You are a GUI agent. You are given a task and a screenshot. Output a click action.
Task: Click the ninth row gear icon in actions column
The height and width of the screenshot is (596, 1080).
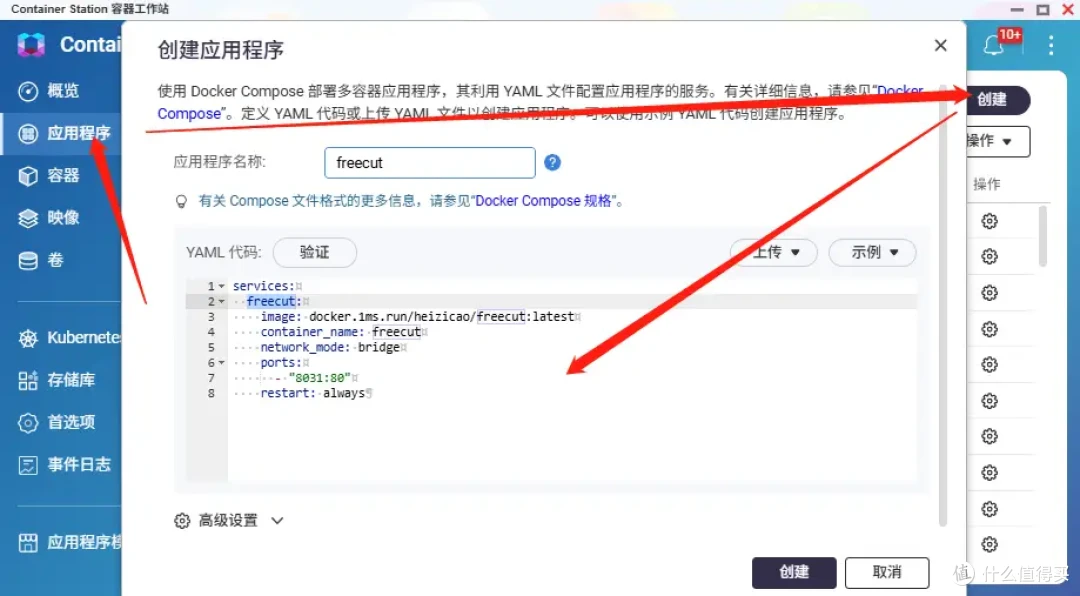pyautogui.click(x=990, y=509)
